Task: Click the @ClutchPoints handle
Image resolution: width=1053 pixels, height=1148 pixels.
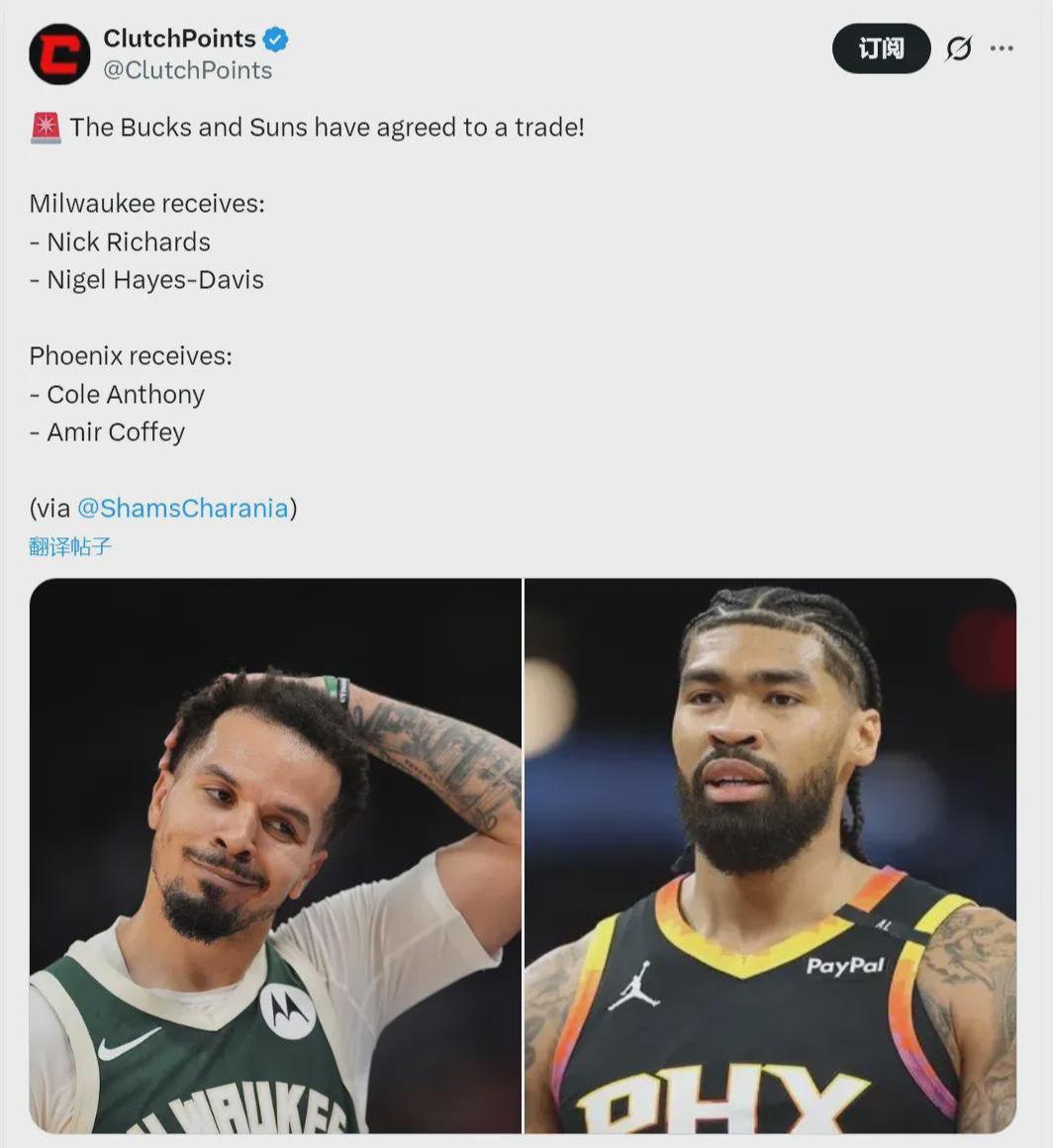Action: coord(187,70)
